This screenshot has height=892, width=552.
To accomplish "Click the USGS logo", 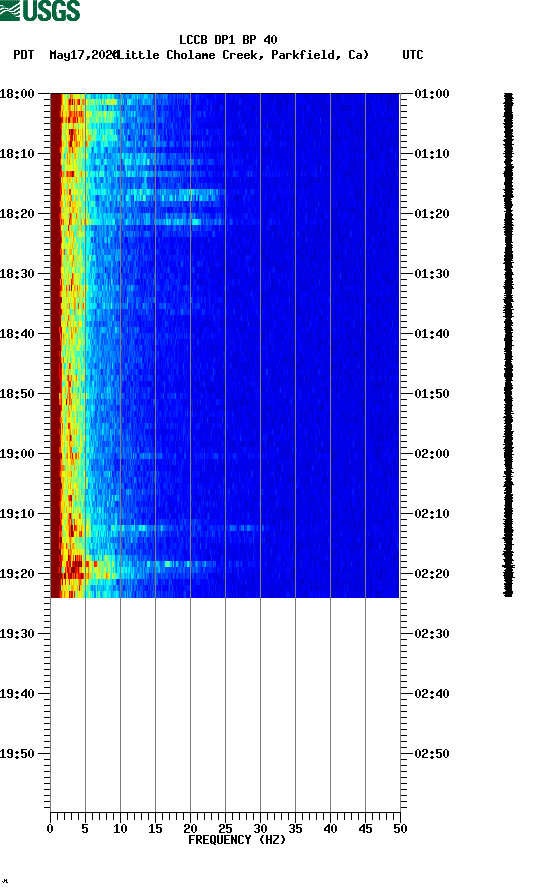I will pyautogui.click(x=40, y=10).
